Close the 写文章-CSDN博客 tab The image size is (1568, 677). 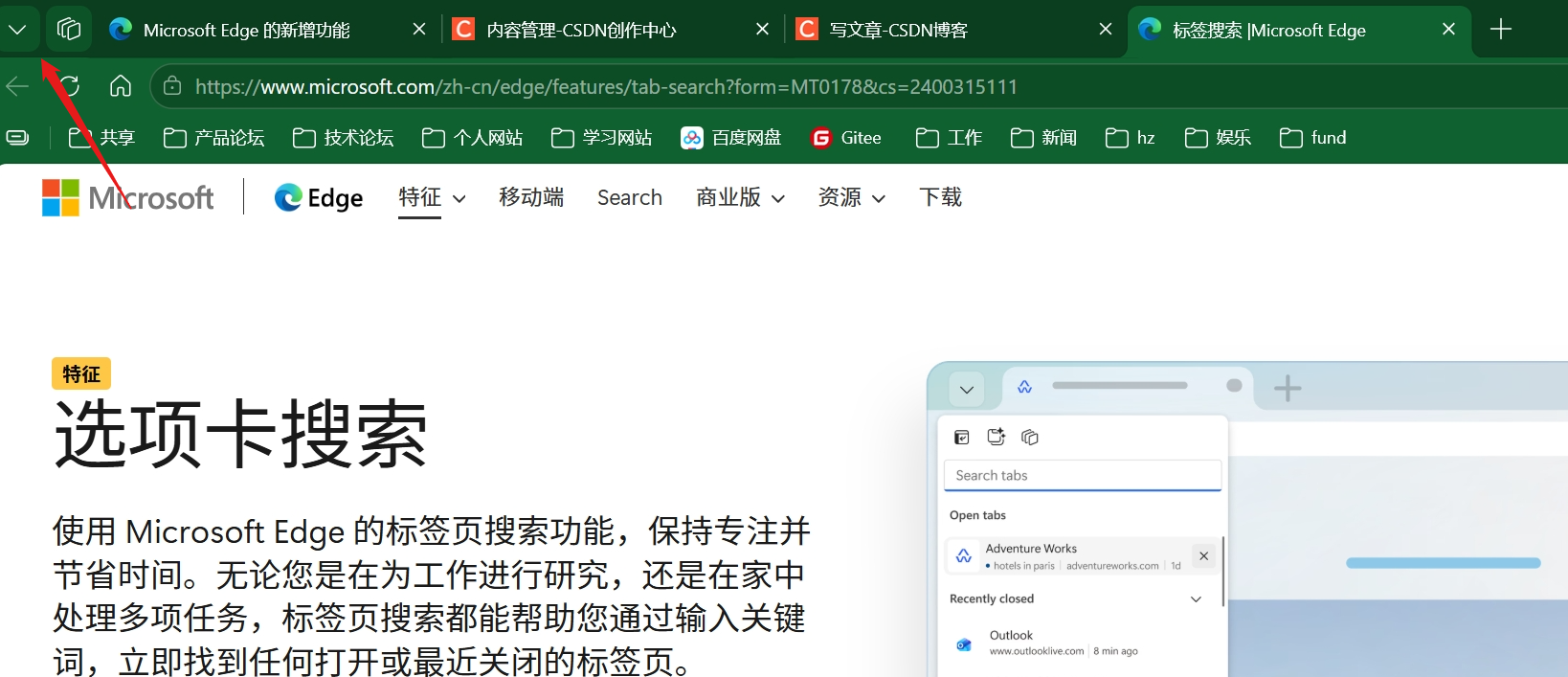(x=1106, y=30)
